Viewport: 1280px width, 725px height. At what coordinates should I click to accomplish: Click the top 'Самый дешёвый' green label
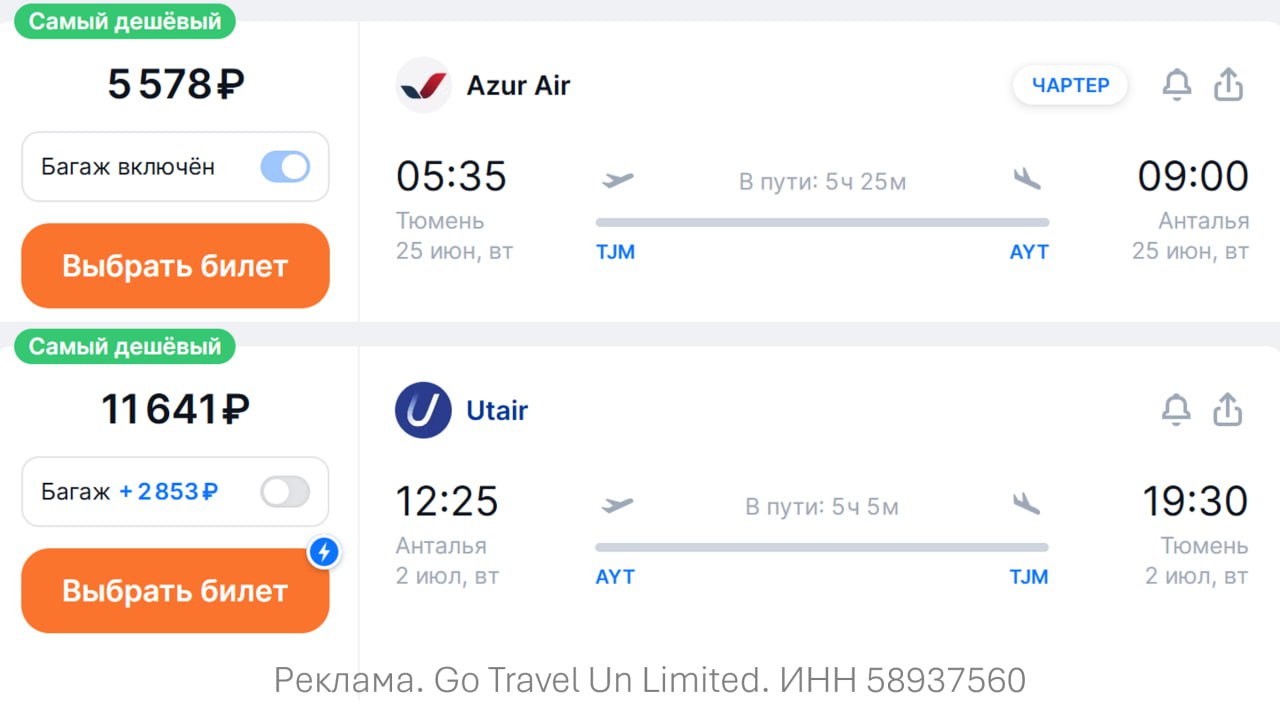tap(125, 22)
